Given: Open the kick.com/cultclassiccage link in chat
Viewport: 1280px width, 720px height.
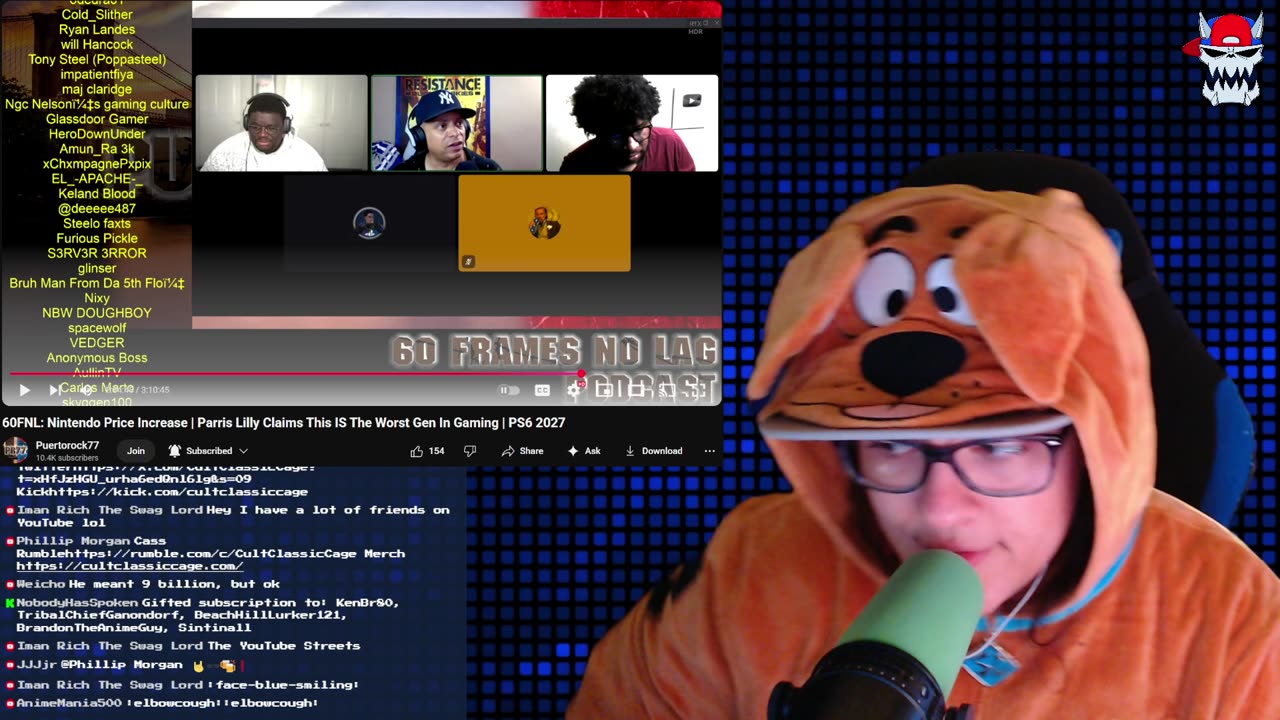Looking at the screenshot, I should 179,492.
